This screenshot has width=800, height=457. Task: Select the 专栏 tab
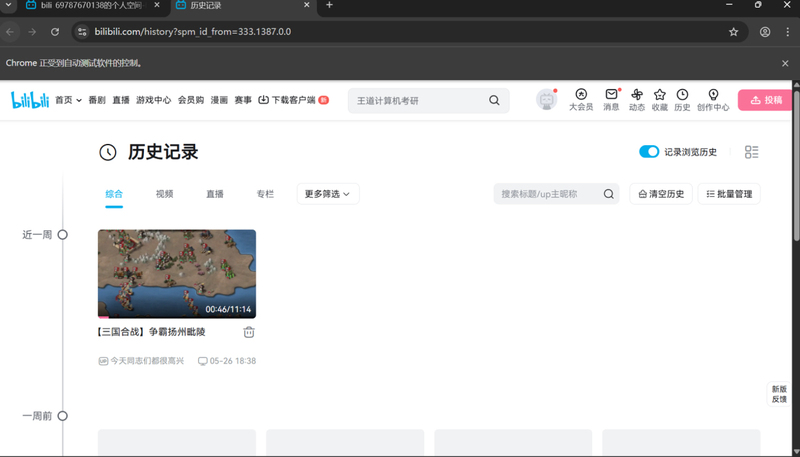coord(265,194)
